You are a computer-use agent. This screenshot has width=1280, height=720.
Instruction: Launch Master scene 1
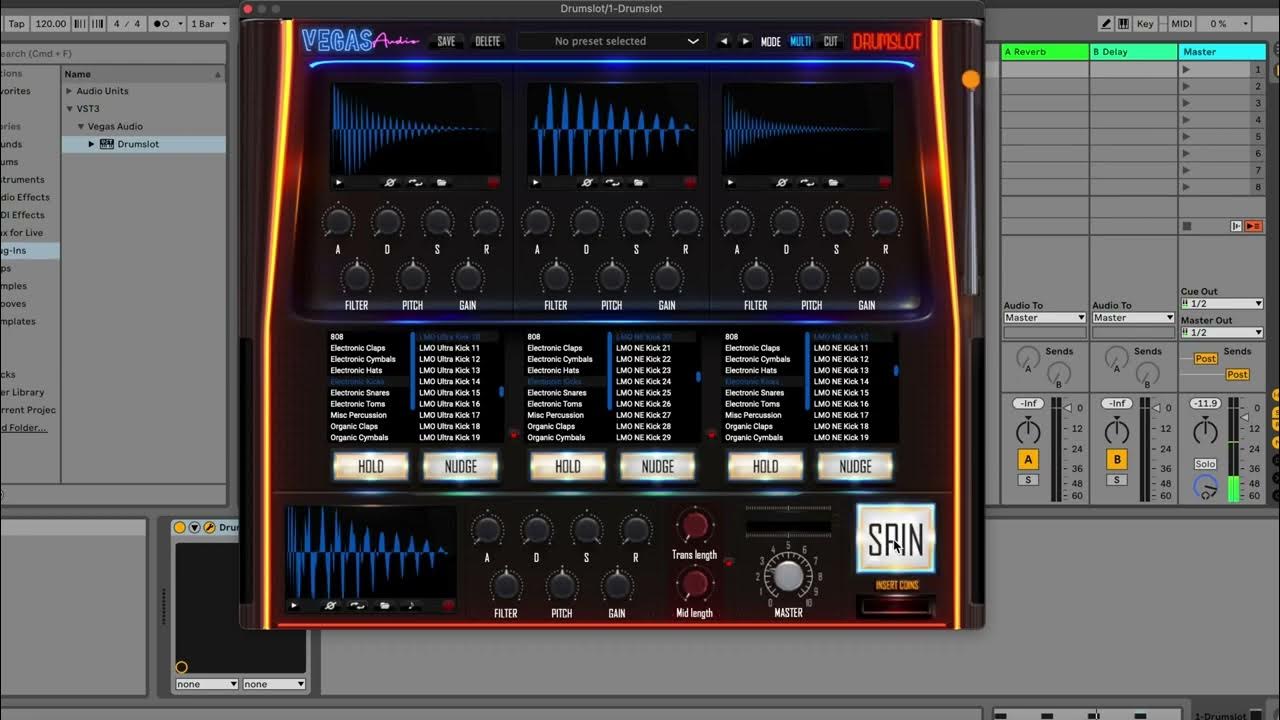[x=1187, y=70]
